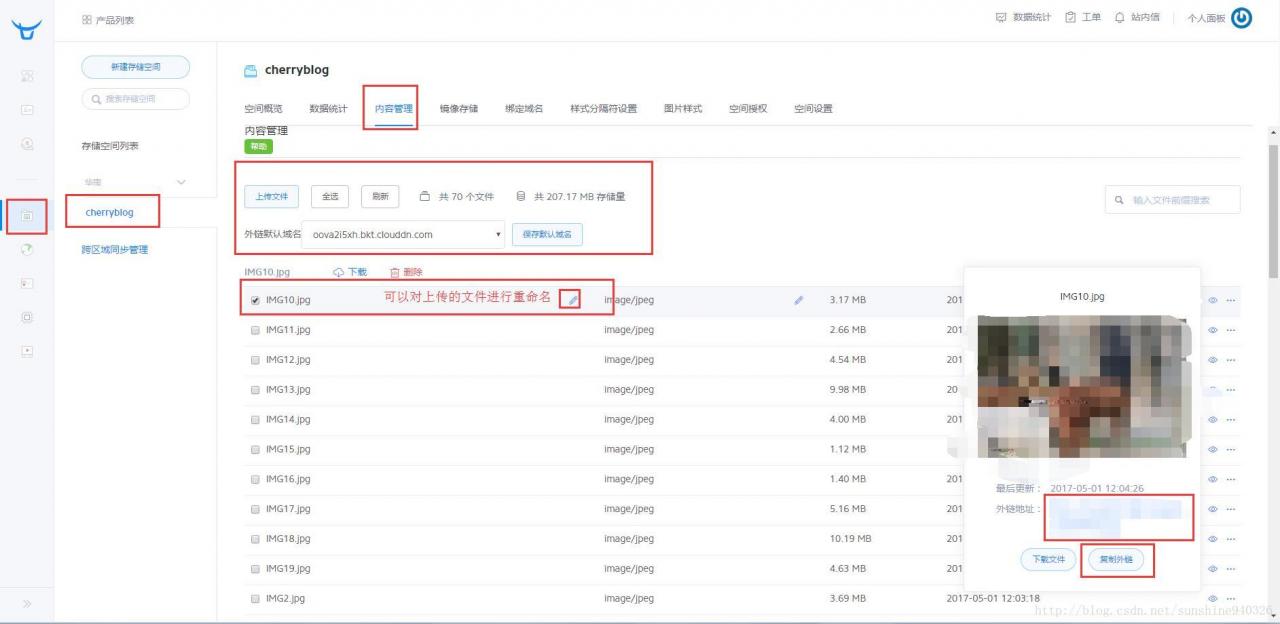Open the 样式分隔符设置 tab

click(603, 109)
